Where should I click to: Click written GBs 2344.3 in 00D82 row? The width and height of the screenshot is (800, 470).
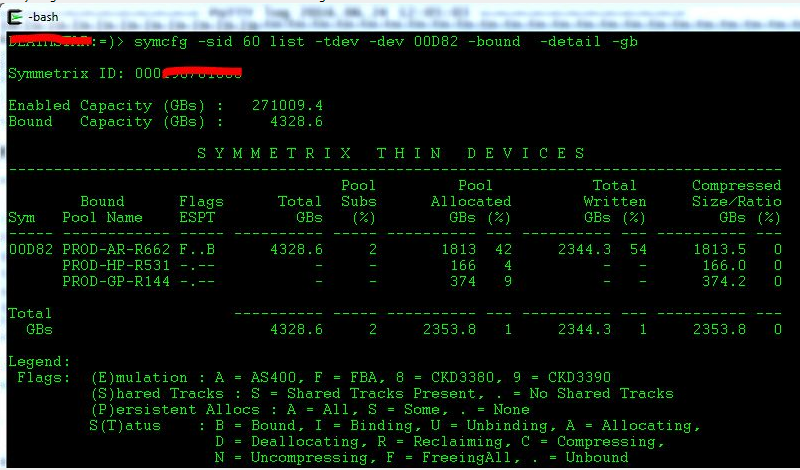584,250
